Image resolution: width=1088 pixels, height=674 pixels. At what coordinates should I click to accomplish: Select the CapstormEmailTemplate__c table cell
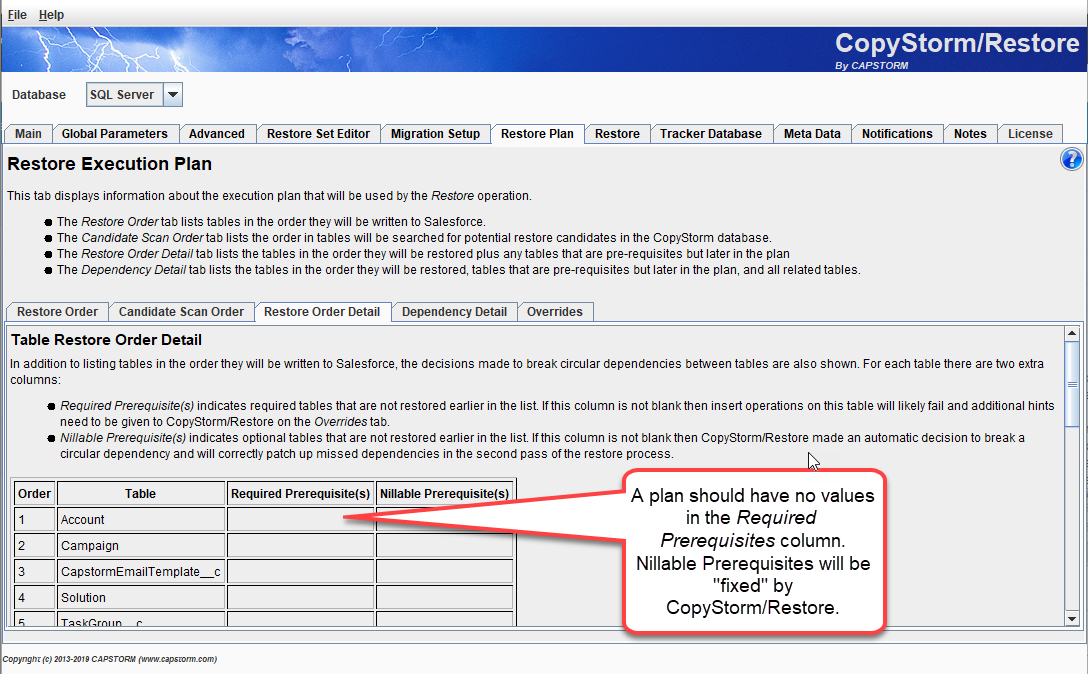point(141,572)
